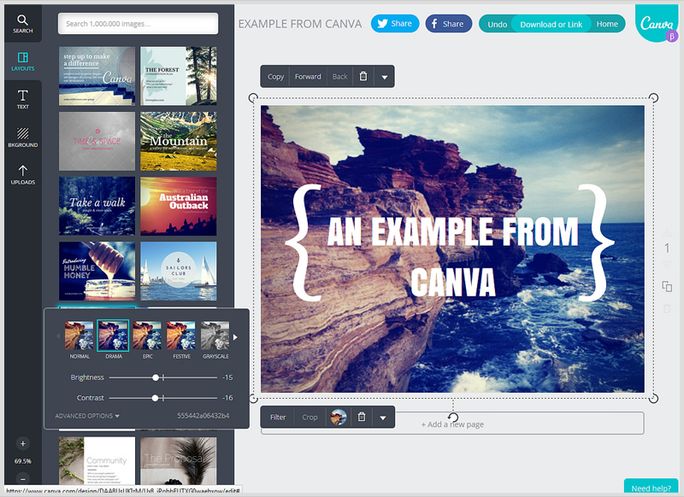Zoom in with the plus button
Viewport: 684px width, 497px height.
pos(23,443)
